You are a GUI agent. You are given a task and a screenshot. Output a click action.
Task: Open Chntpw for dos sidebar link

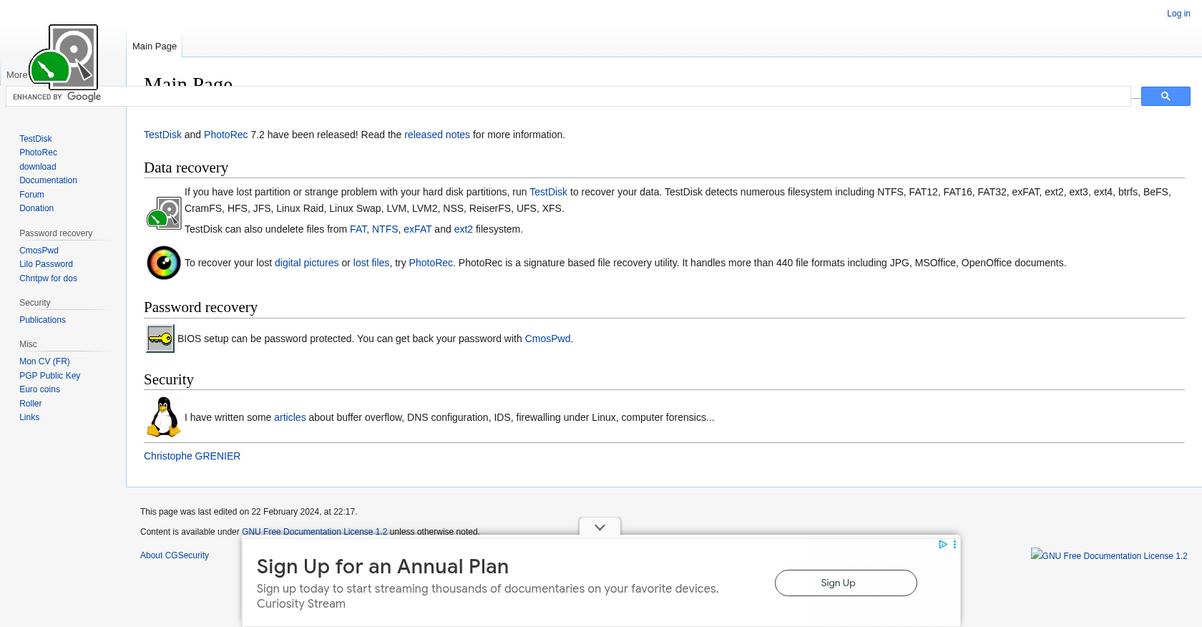48,278
